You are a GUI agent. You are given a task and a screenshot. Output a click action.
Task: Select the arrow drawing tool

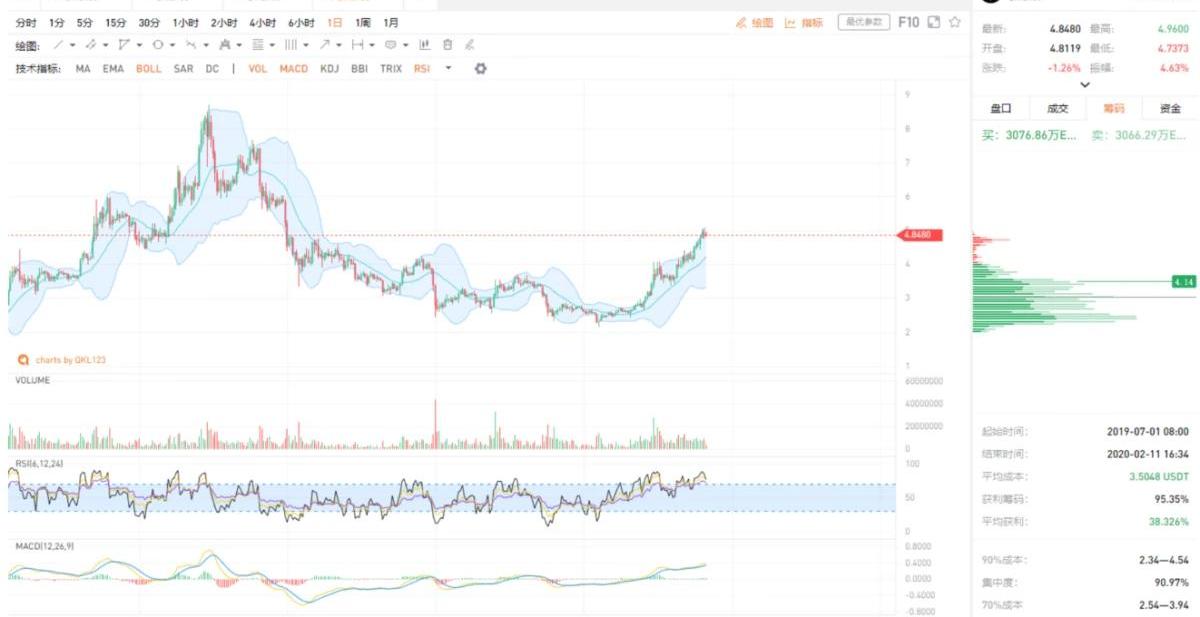324,45
